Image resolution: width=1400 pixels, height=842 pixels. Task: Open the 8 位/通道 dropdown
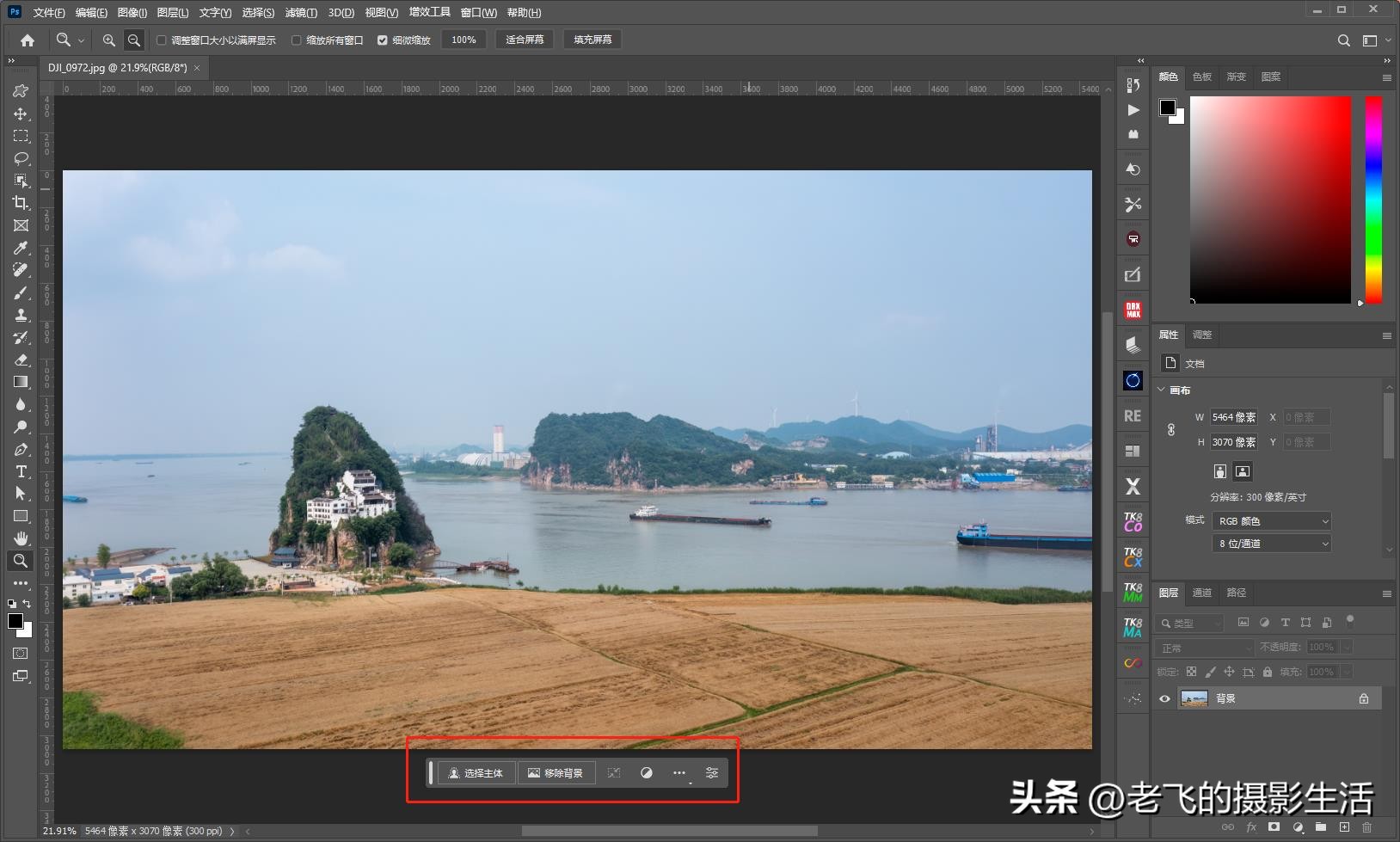[1271, 543]
